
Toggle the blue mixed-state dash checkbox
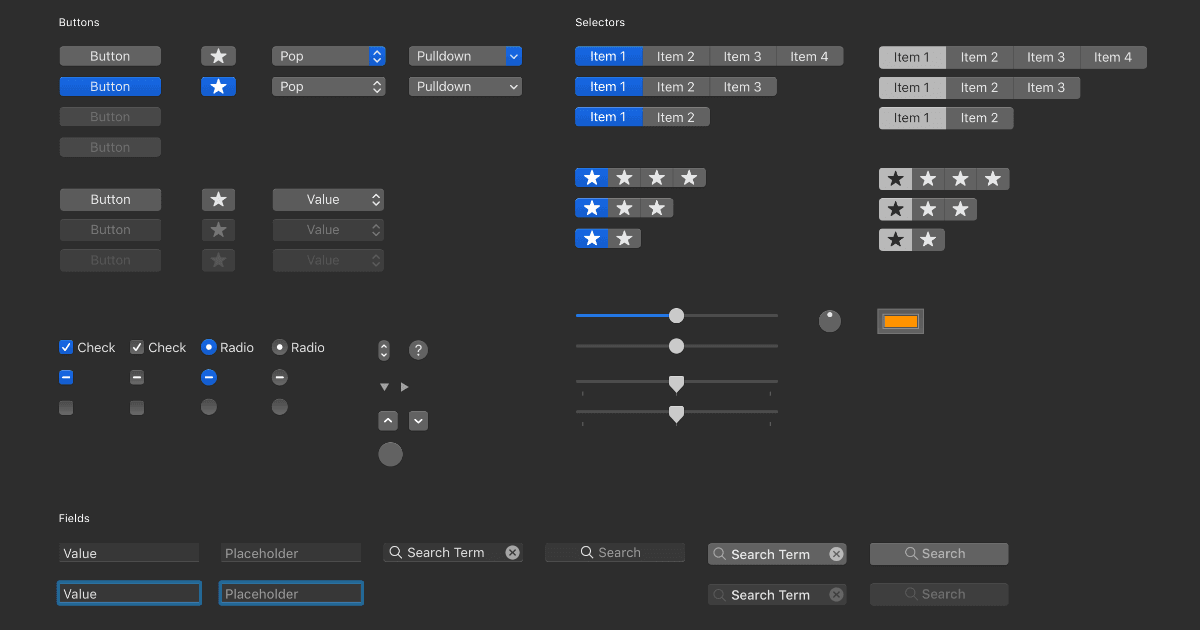(x=66, y=377)
